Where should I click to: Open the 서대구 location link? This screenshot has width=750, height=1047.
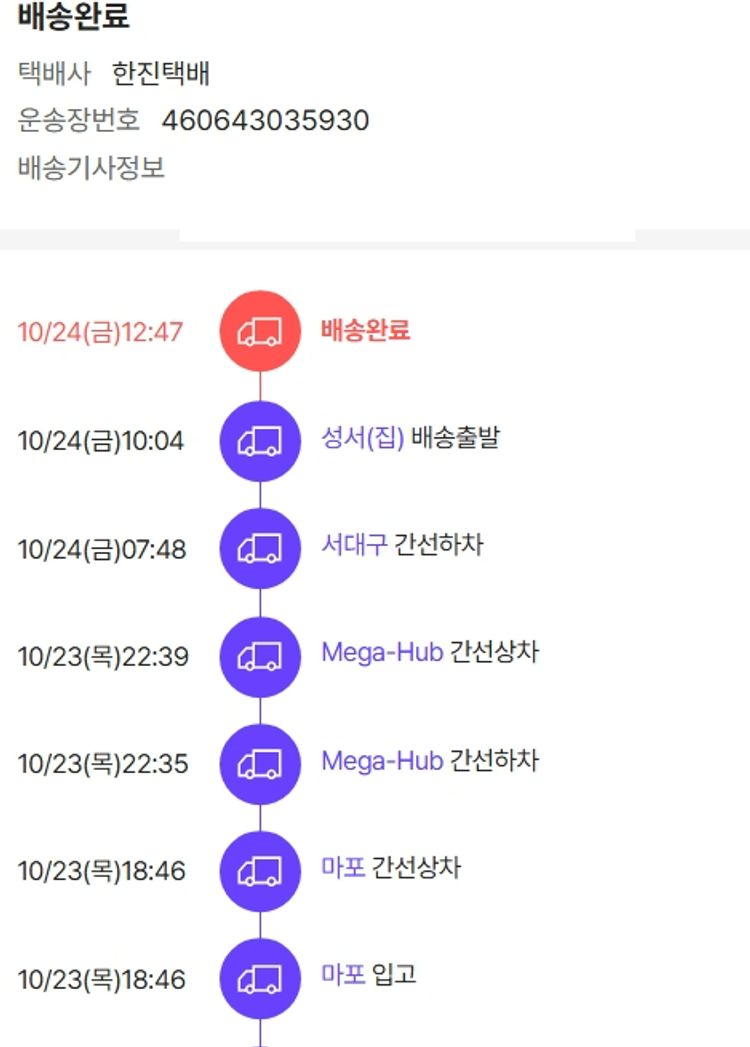[x=354, y=546]
